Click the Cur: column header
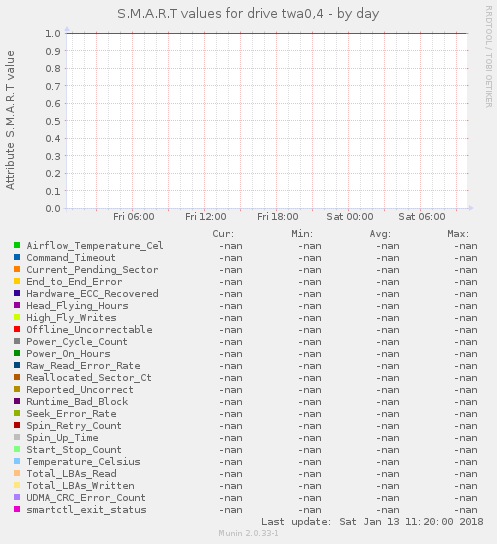 coord(223,233)
